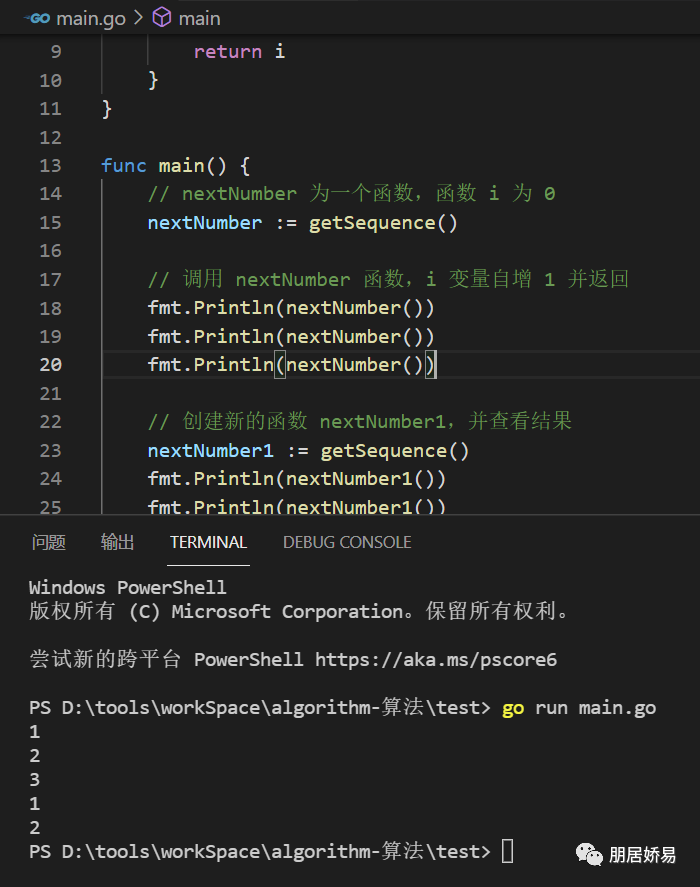The width and height of the screenshot is (700, 887).
Task: Click line number 23 in gutter
Action: click(50, 450)
